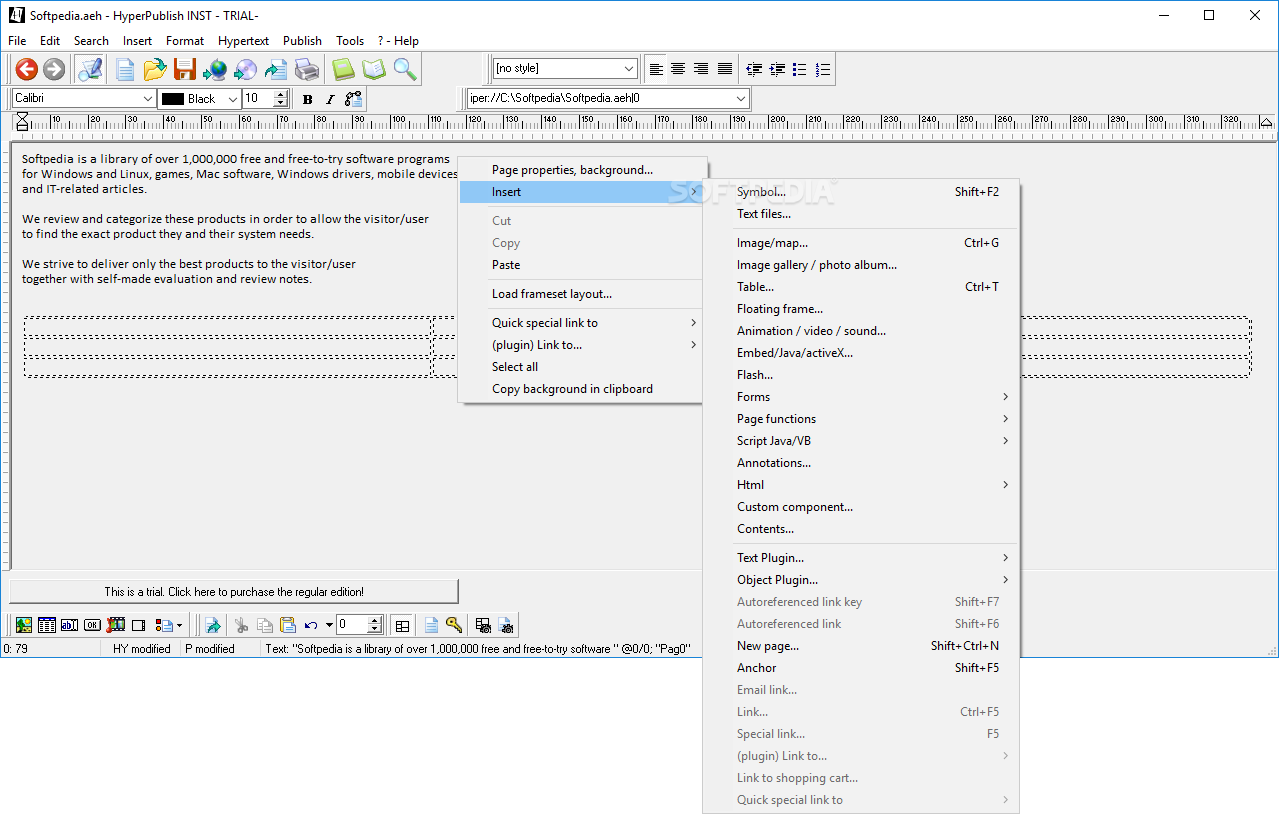
Task: Click the insert video film strip icon
Action: [116, 625]
